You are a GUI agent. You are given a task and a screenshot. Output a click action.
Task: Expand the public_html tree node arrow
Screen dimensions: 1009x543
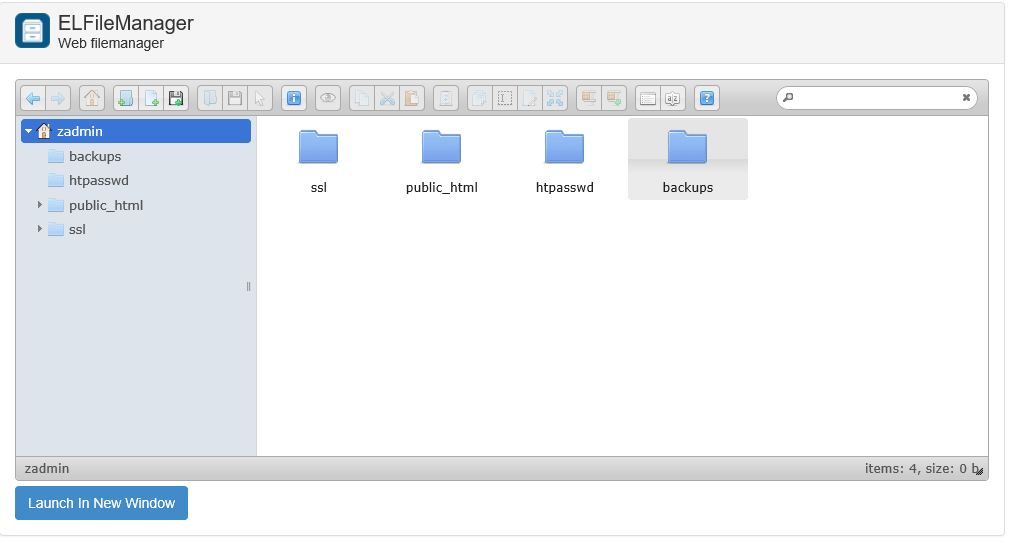click(x=40, y=205)
